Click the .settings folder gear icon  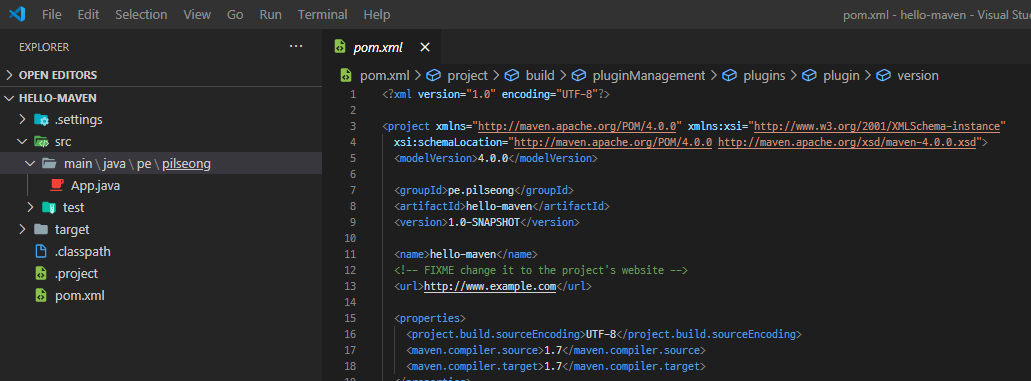[x=41, y=120]
